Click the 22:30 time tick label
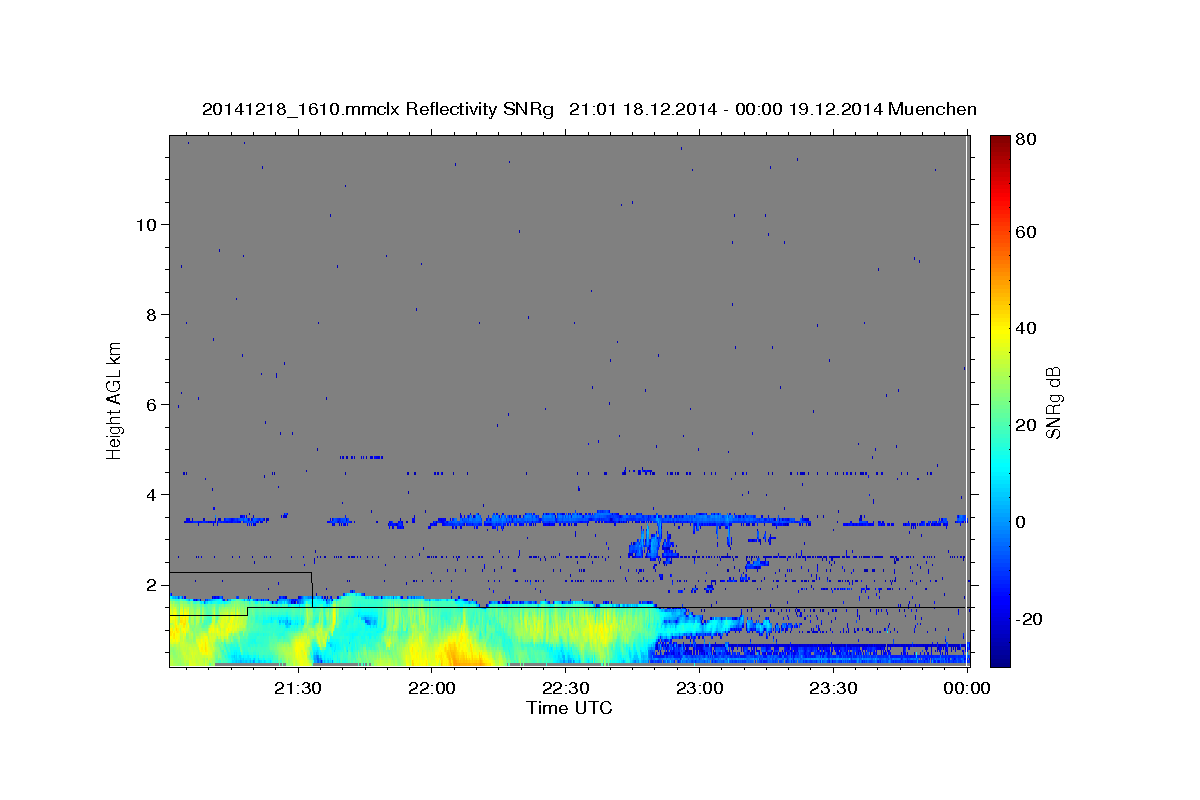 pos(565,688)
